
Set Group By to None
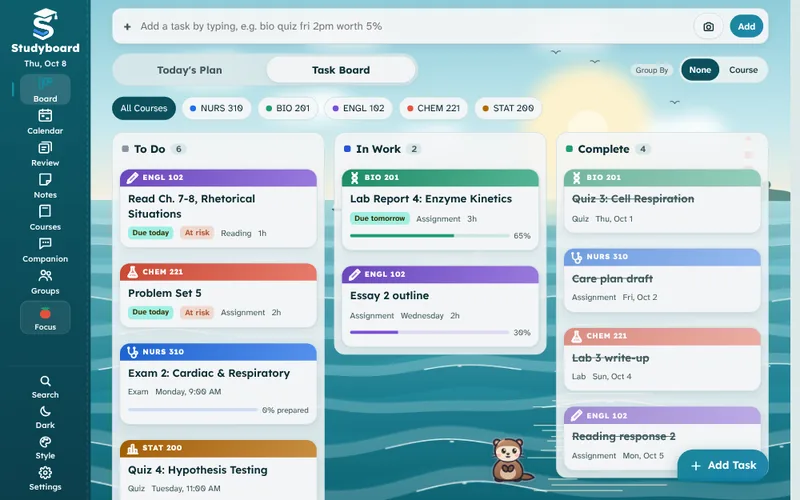700,70
